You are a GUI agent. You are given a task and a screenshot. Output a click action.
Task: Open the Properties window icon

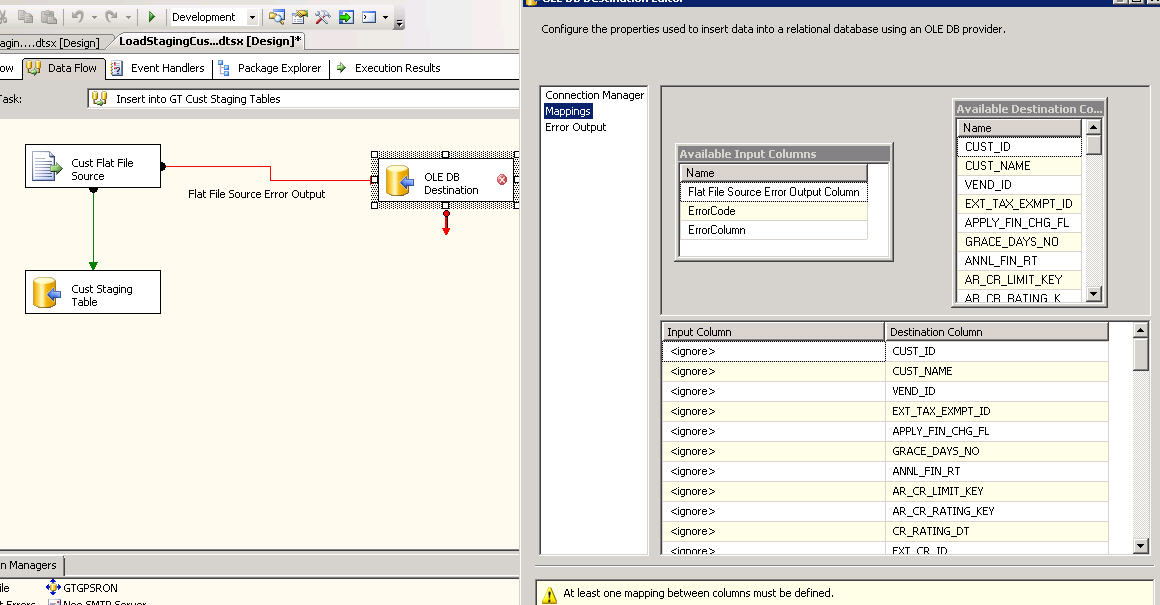click(300, 16)
